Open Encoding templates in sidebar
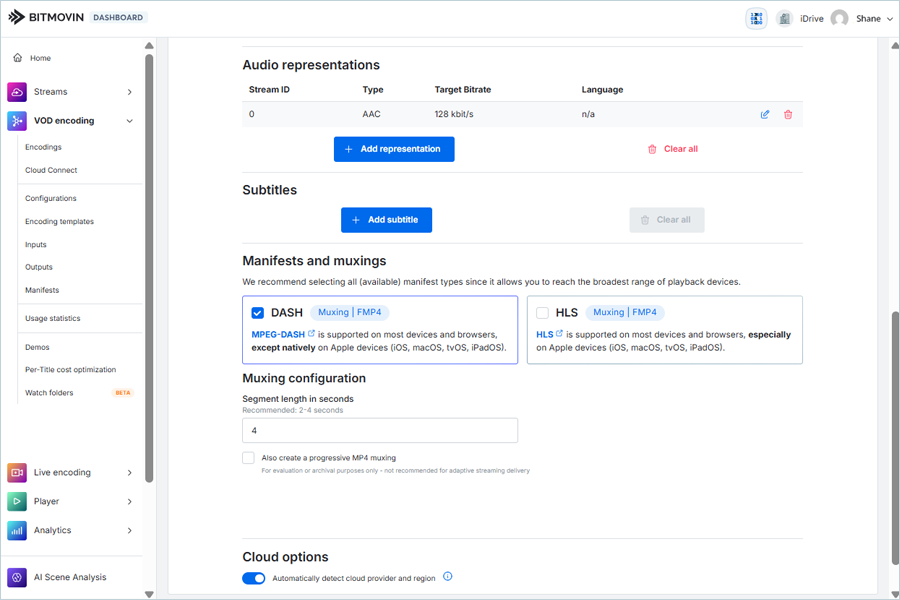 (59, 221)
